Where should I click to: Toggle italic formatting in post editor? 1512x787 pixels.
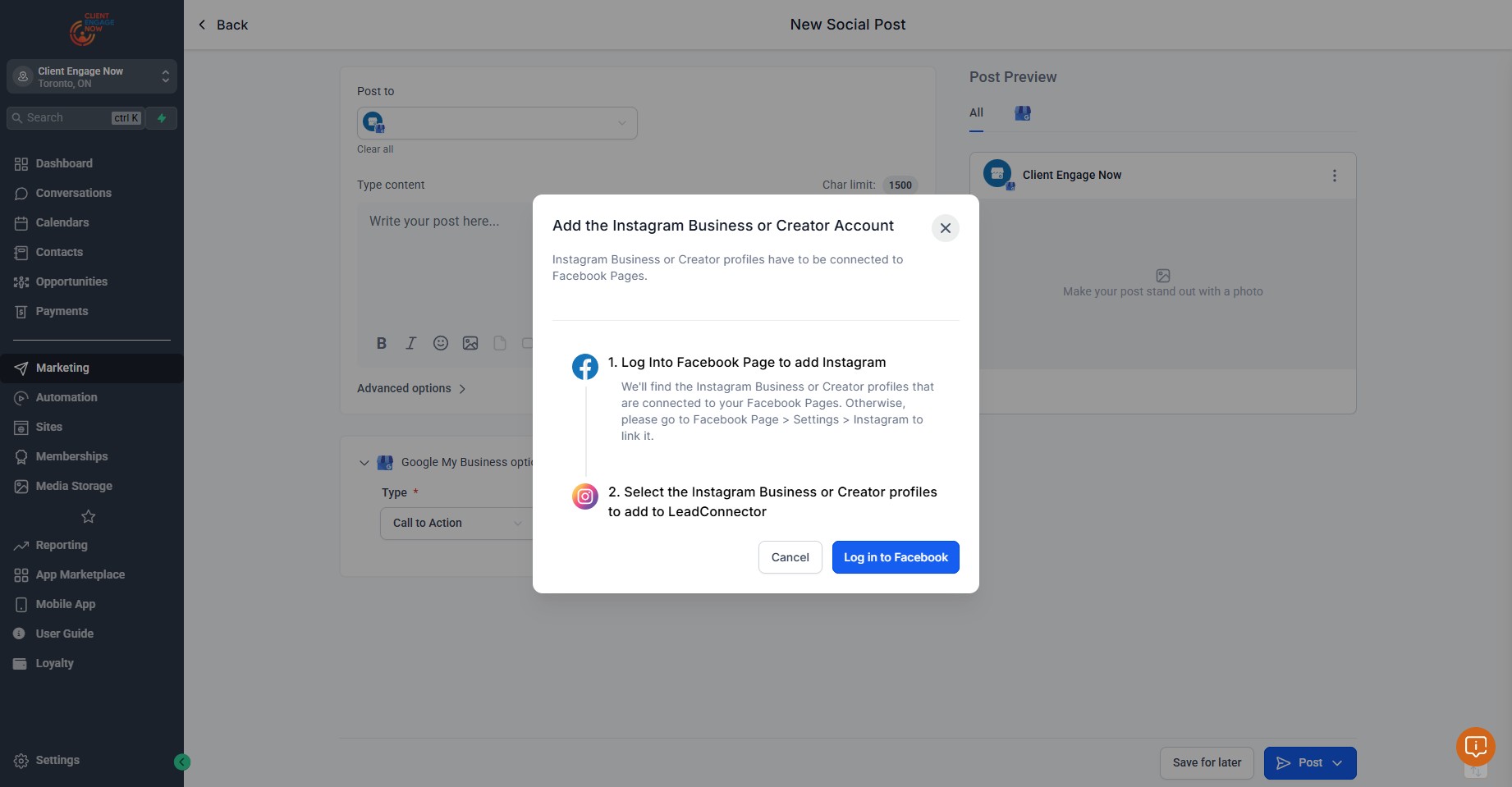coord(411,343)
